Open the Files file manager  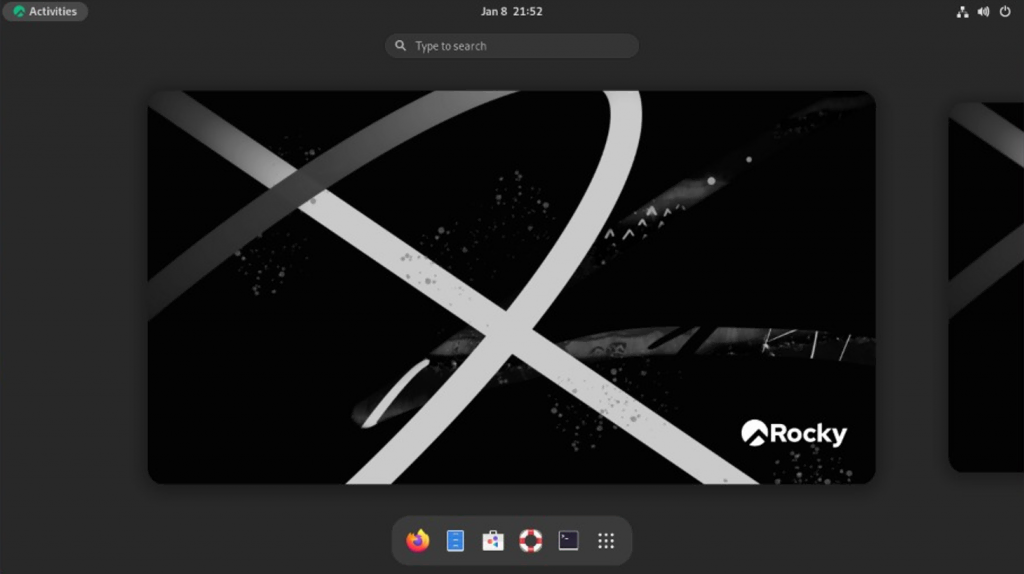click(x=455, y=541)
